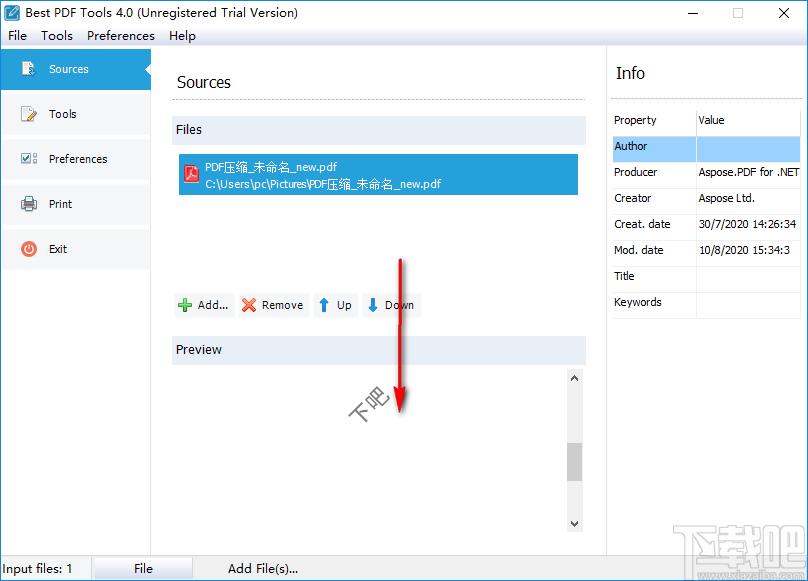The height and width of the screenshot is (581, 808).
Task: Click the Preview section header
Action: pos(379,350)
